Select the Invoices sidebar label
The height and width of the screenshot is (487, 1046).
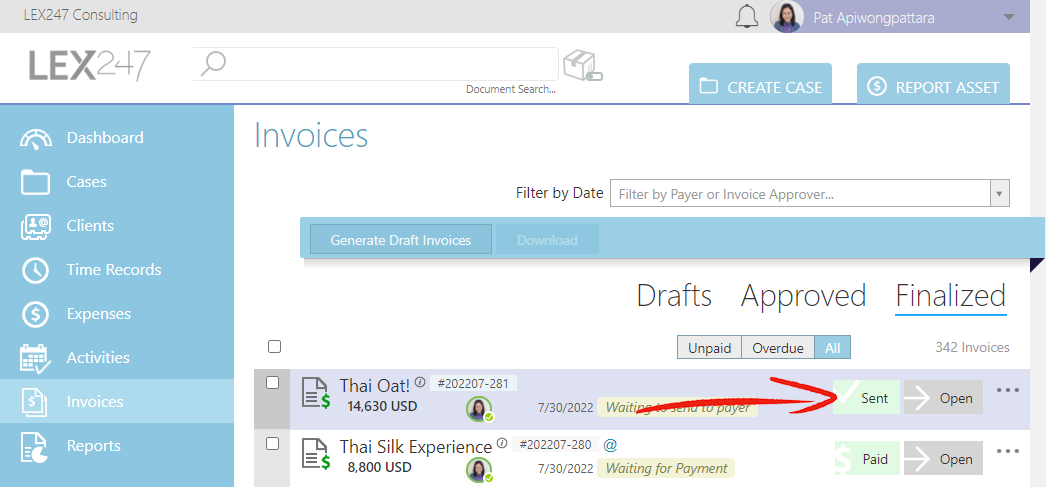[x=95, y=402]
